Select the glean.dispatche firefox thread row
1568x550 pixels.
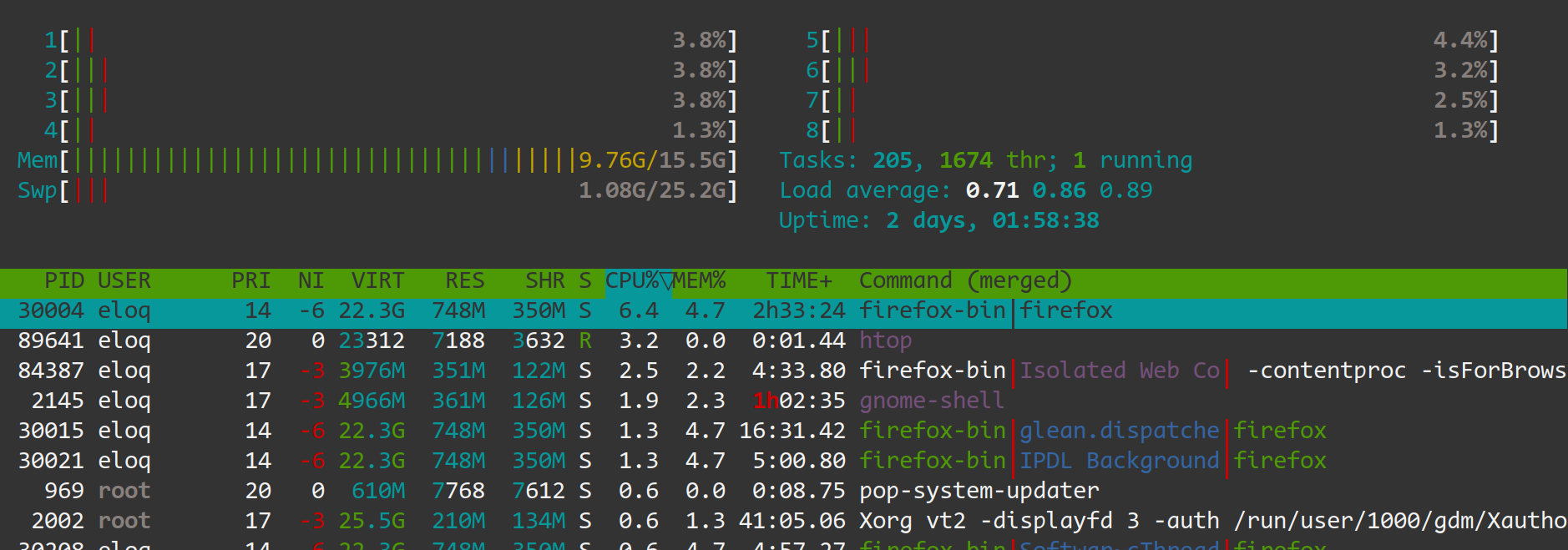coord(1119,431)
